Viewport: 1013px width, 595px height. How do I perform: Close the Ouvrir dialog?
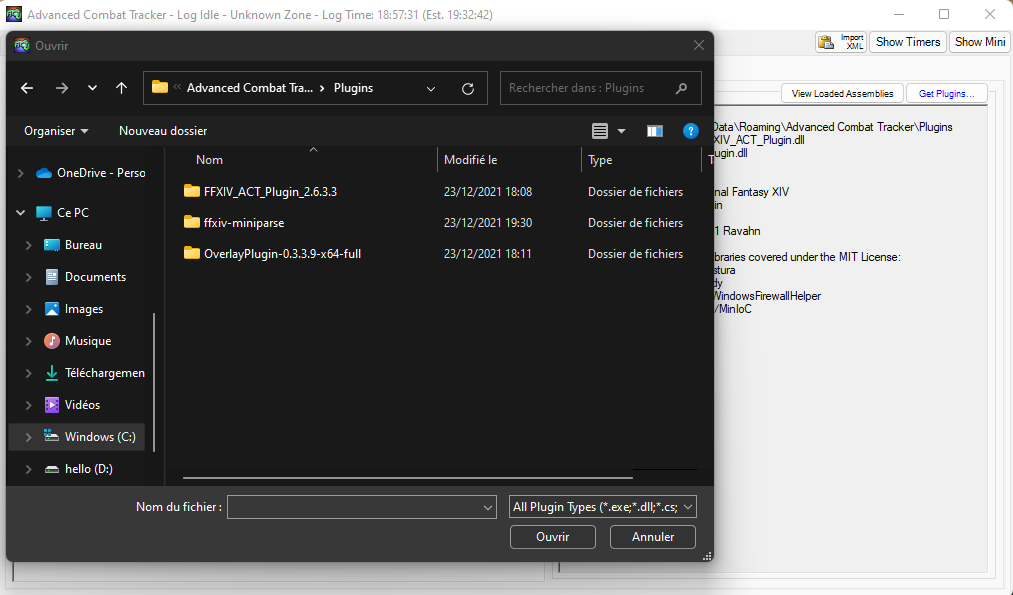698,45
